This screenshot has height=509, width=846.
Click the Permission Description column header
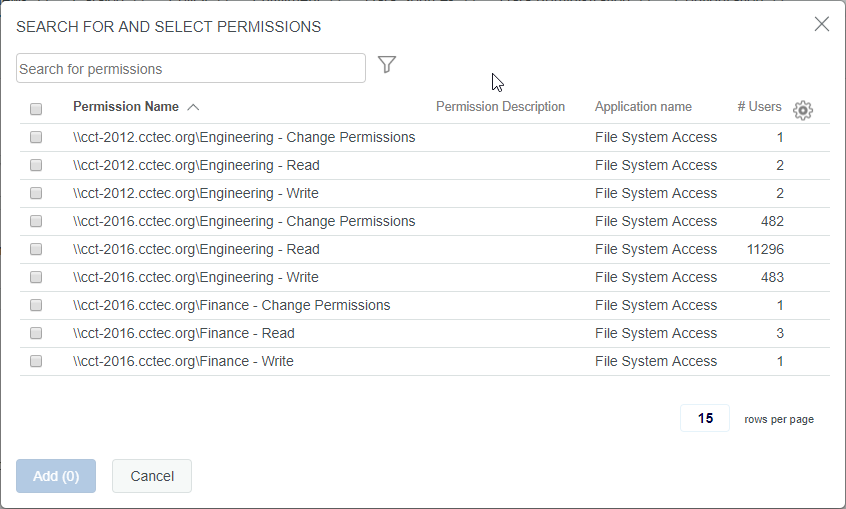[x=500, y=107]
